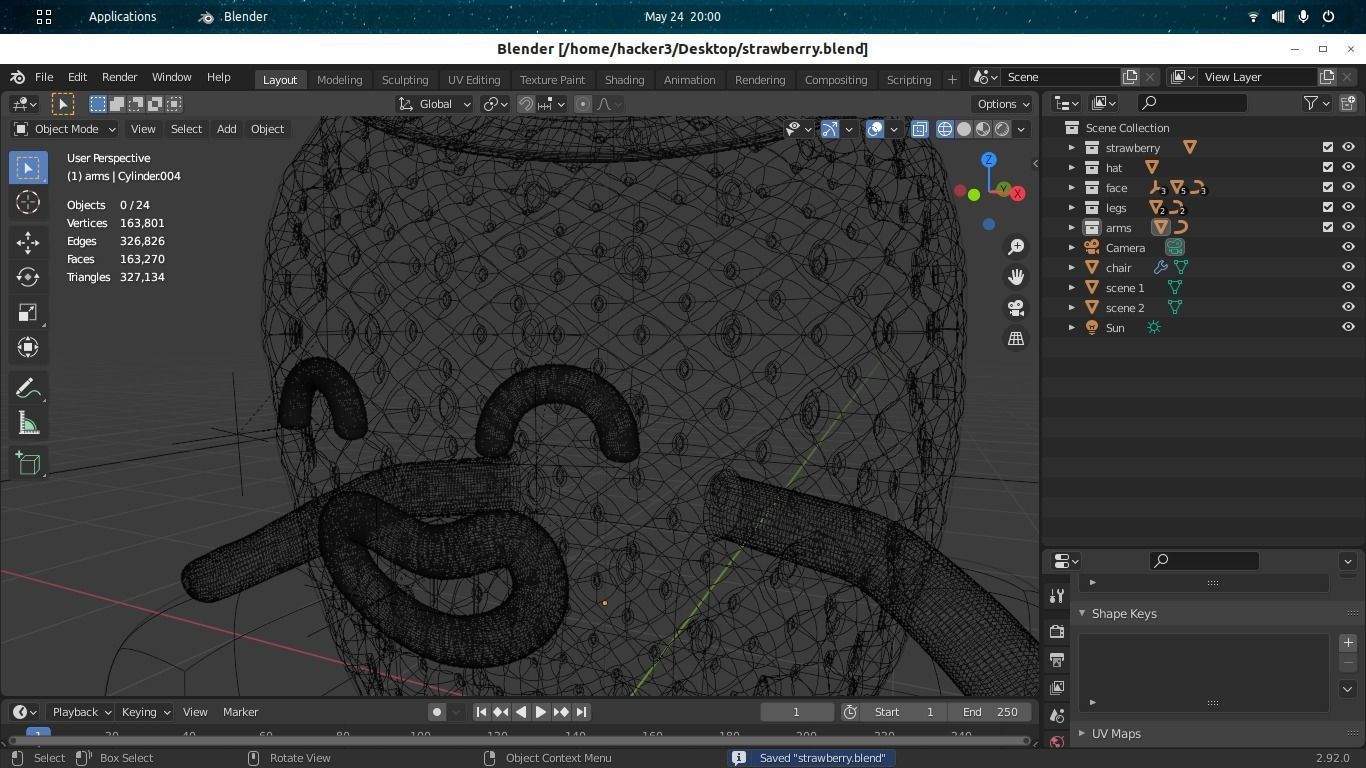Play the animation forward
The height and width of the screenshot is (768, 1366).
tap(540, 712)
